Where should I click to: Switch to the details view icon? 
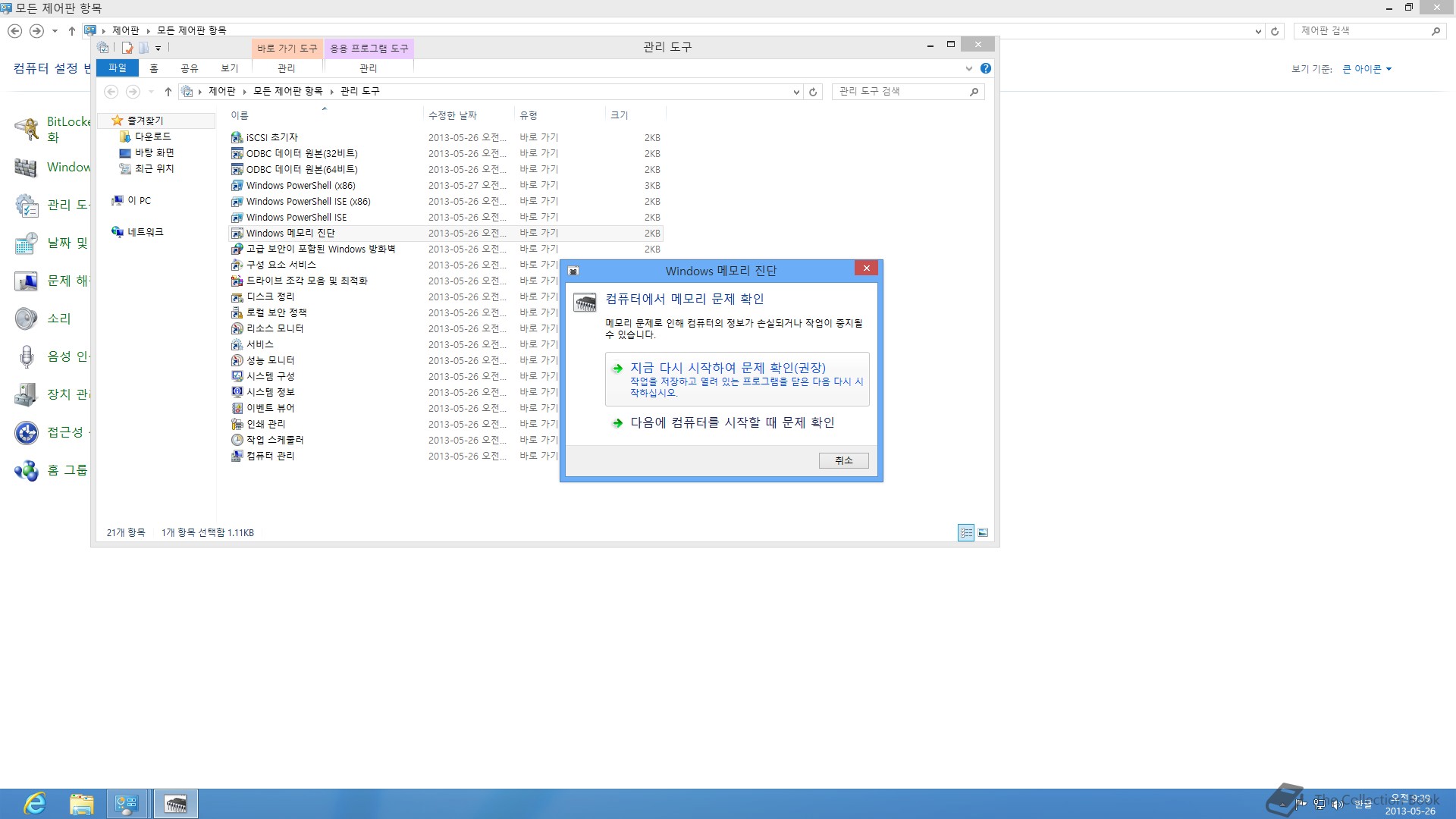click(x=966, y=532)
